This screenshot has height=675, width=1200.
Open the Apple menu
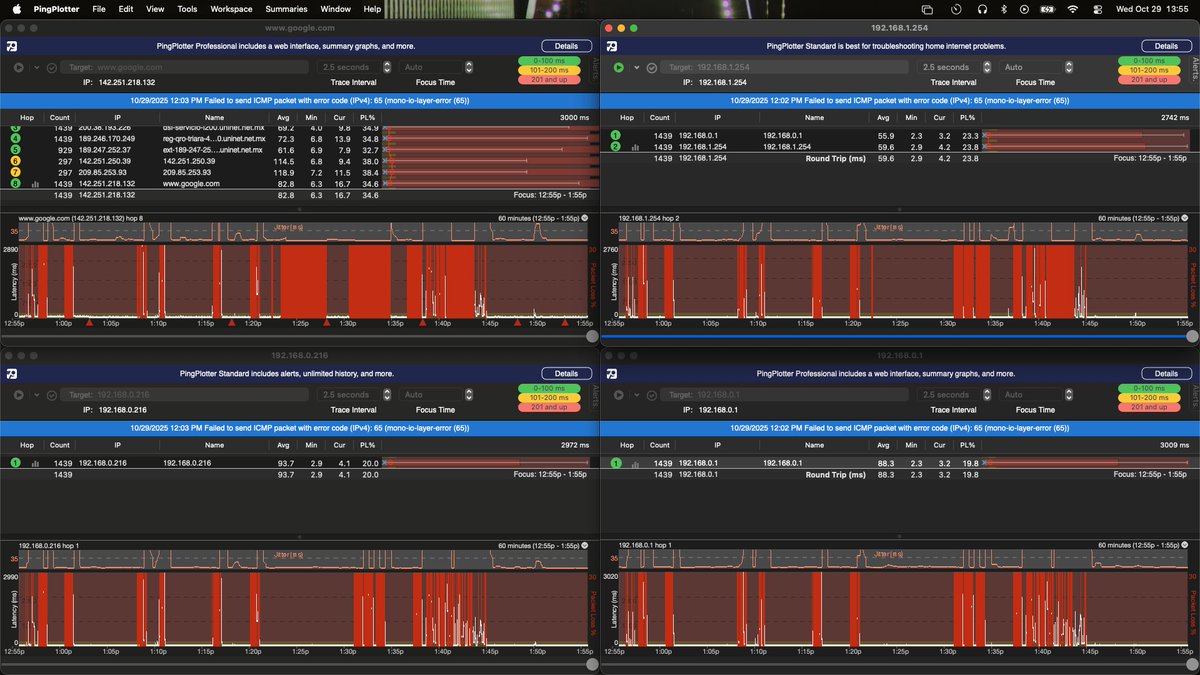pos(16,8)
